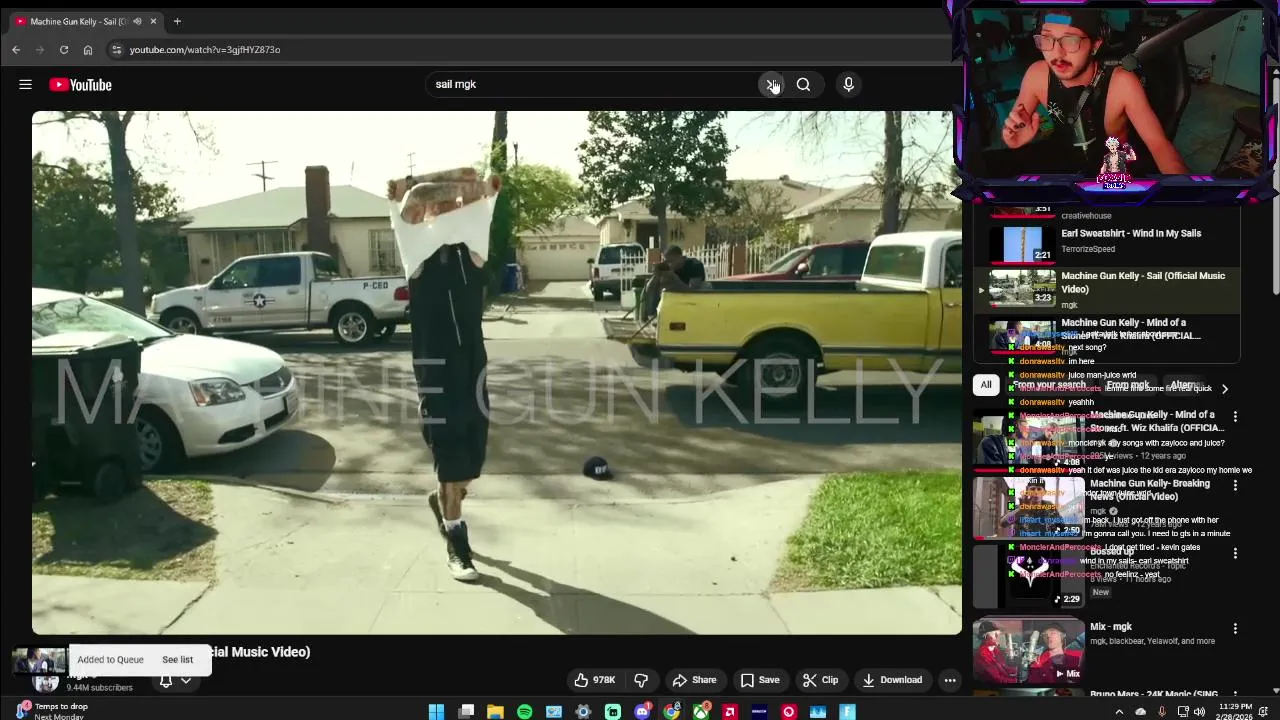Open Spotify from taskbar
The image size is (1280, 720).
525,712
